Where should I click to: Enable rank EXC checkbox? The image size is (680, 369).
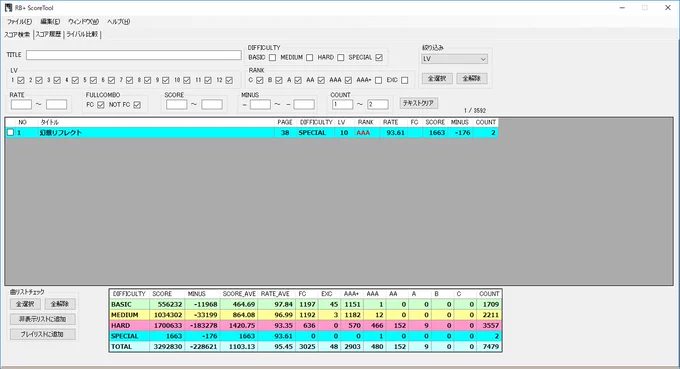tap(404, 80)
